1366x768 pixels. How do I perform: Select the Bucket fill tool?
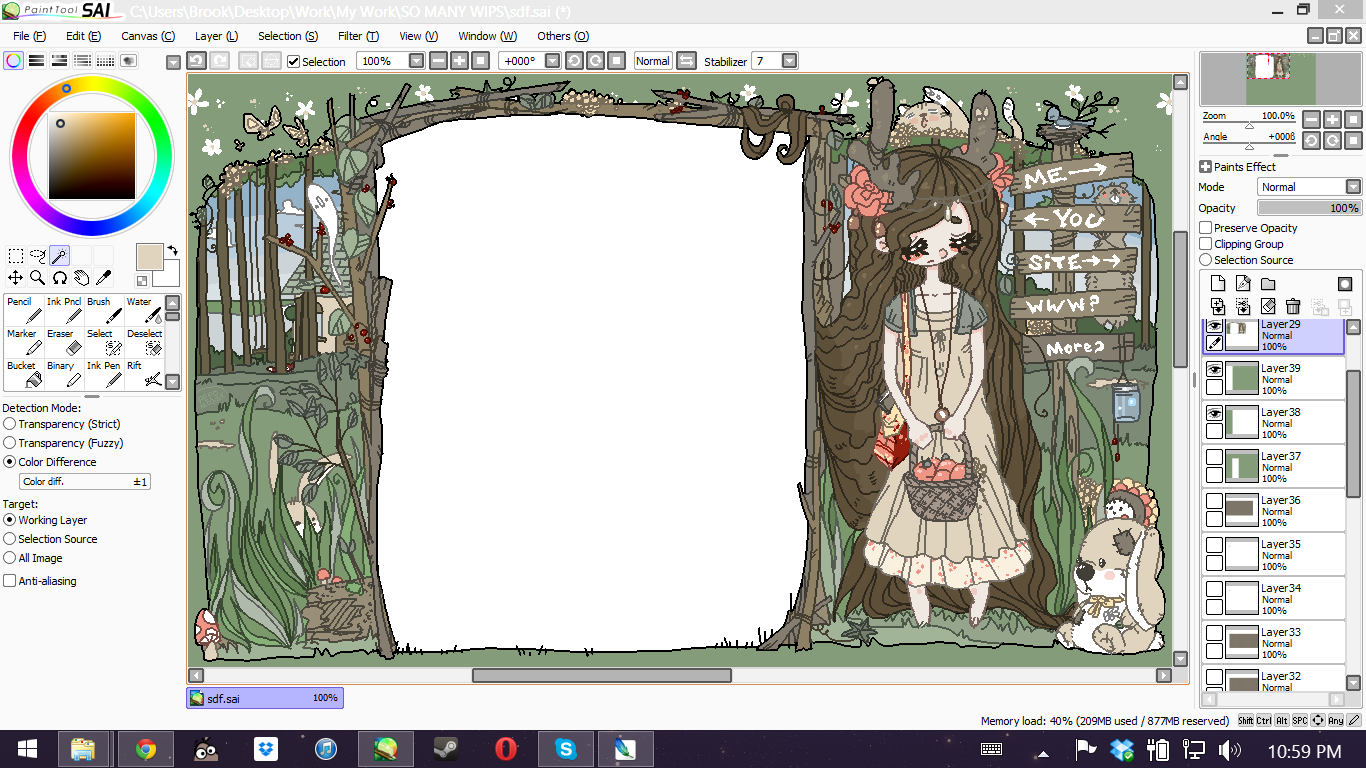pos(22,374)
